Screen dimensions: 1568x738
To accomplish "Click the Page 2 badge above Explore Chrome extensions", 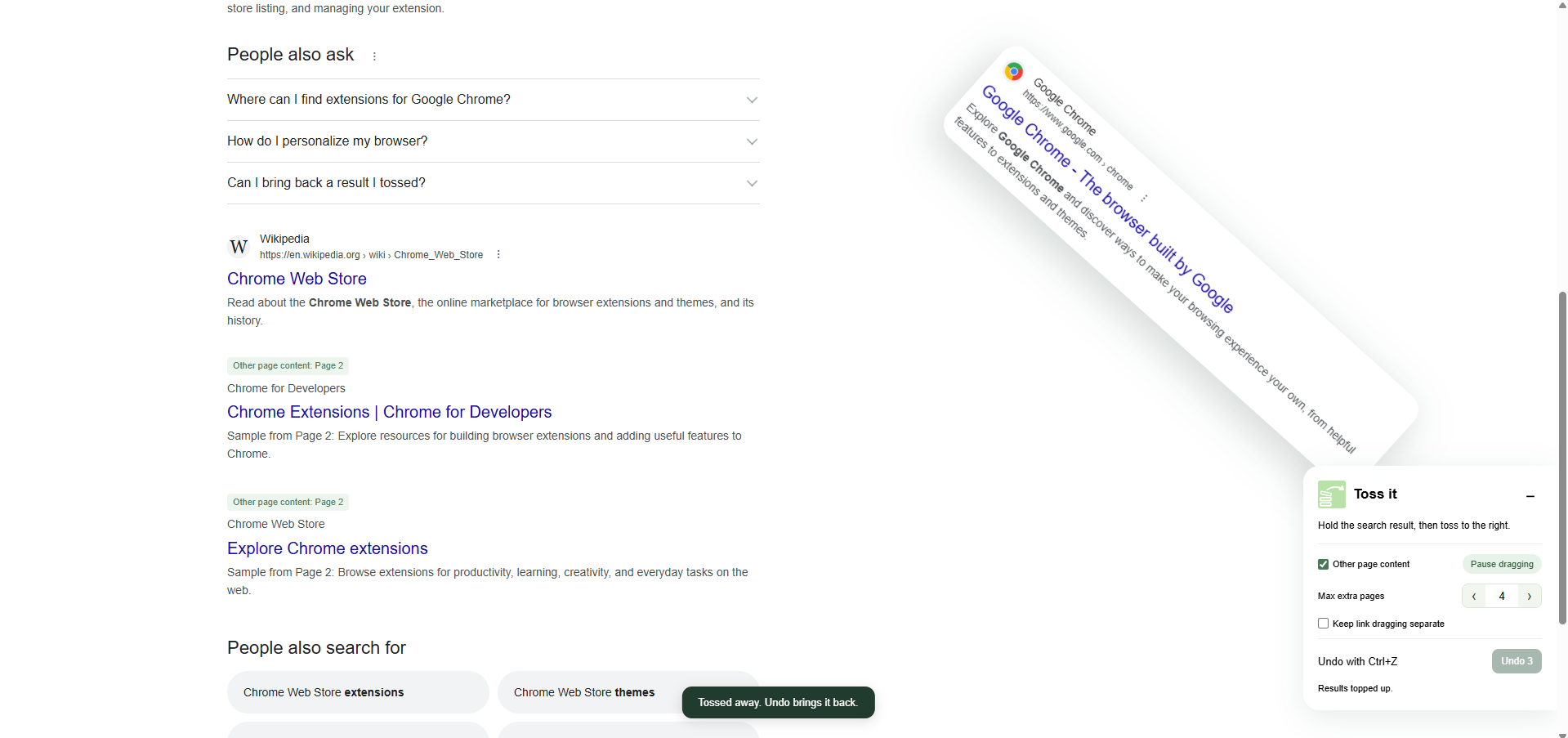I will (x=288, y=502).
